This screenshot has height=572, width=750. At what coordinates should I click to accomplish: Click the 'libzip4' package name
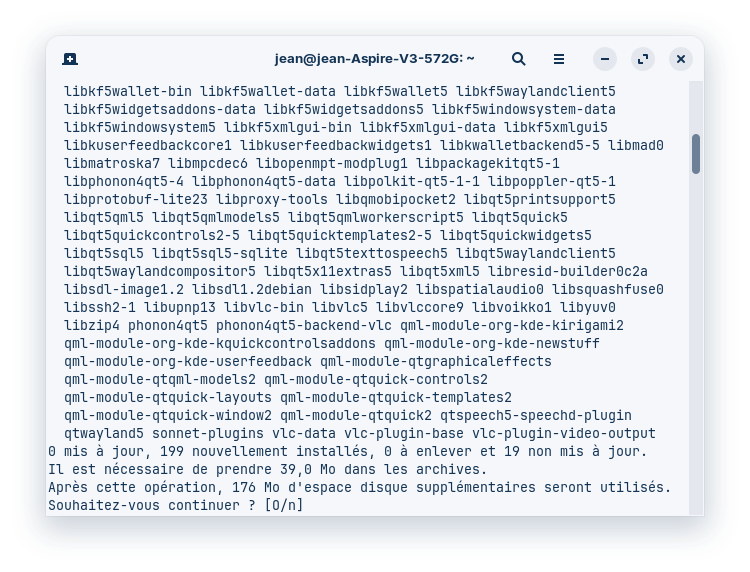click(92, 325)
